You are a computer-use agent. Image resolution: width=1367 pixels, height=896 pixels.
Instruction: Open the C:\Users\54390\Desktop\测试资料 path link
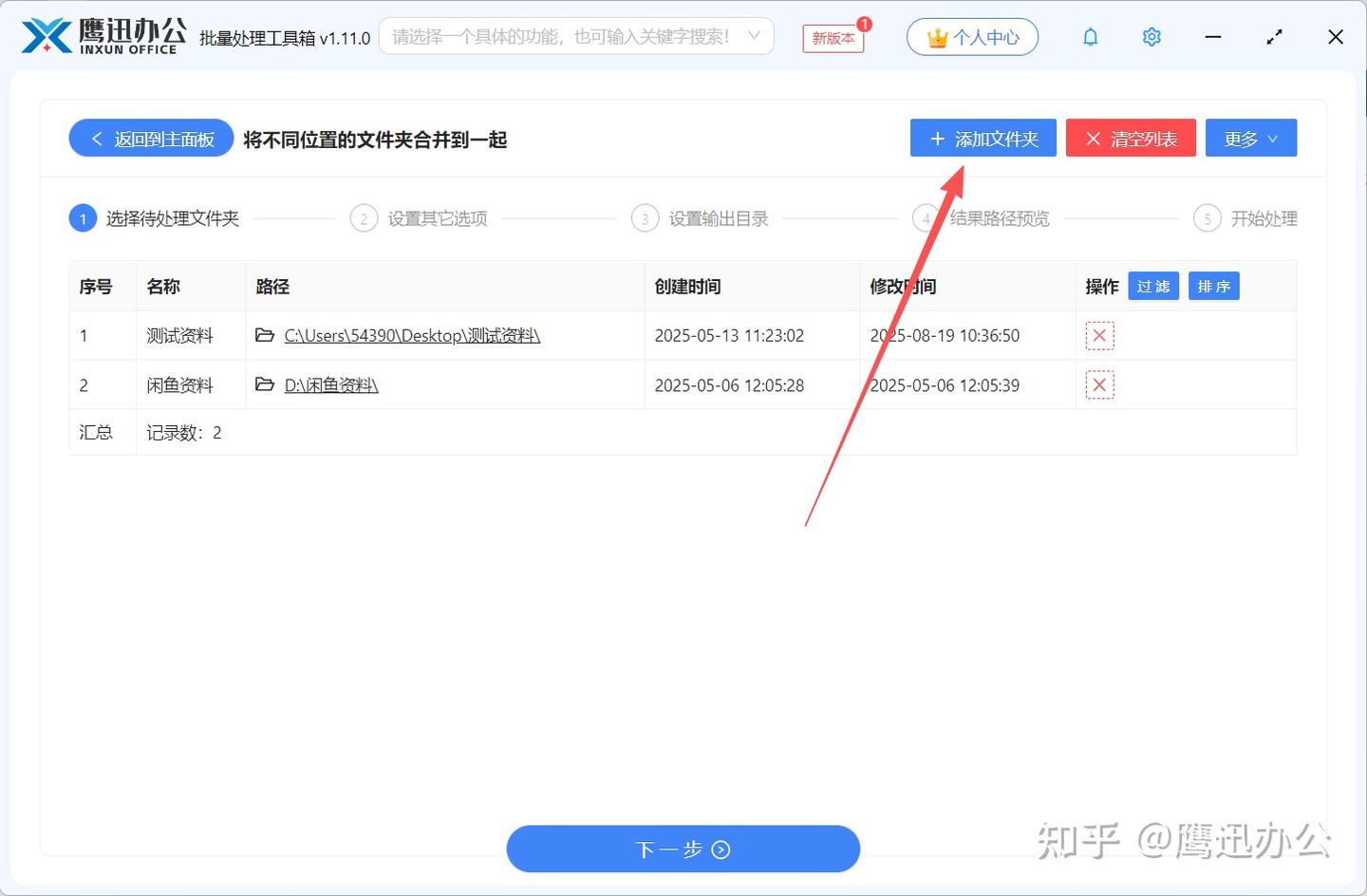click(411, 335)
